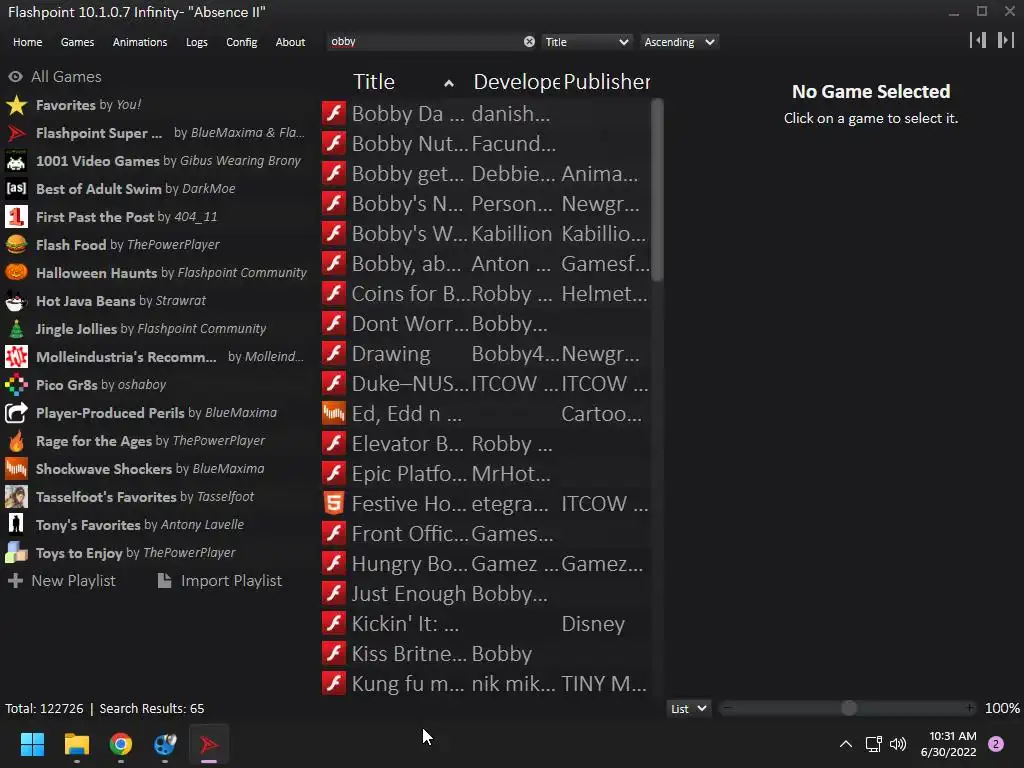Open Google Chrome from the taskbar
The height and width of the screenshot is (768, 1024).
pyautogui.click(x=121, y=744)
